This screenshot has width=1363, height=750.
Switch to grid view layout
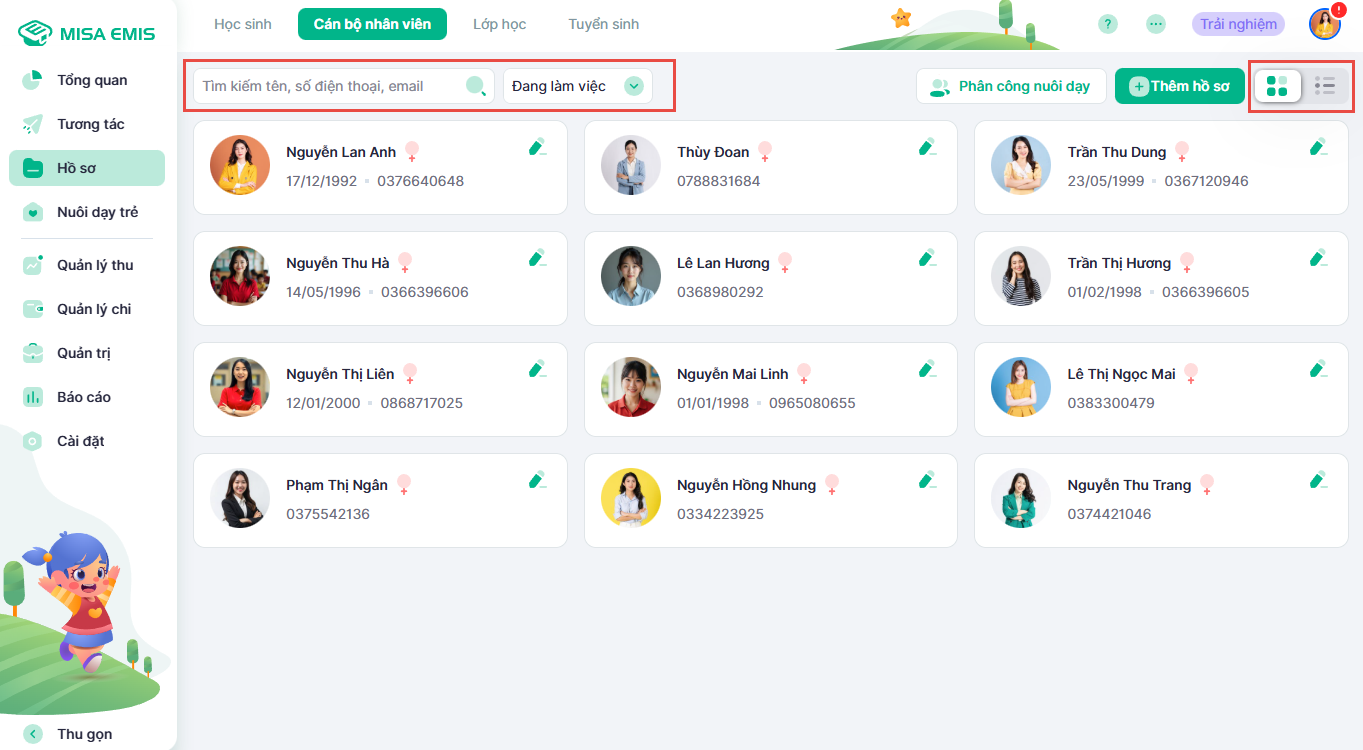1277,86
